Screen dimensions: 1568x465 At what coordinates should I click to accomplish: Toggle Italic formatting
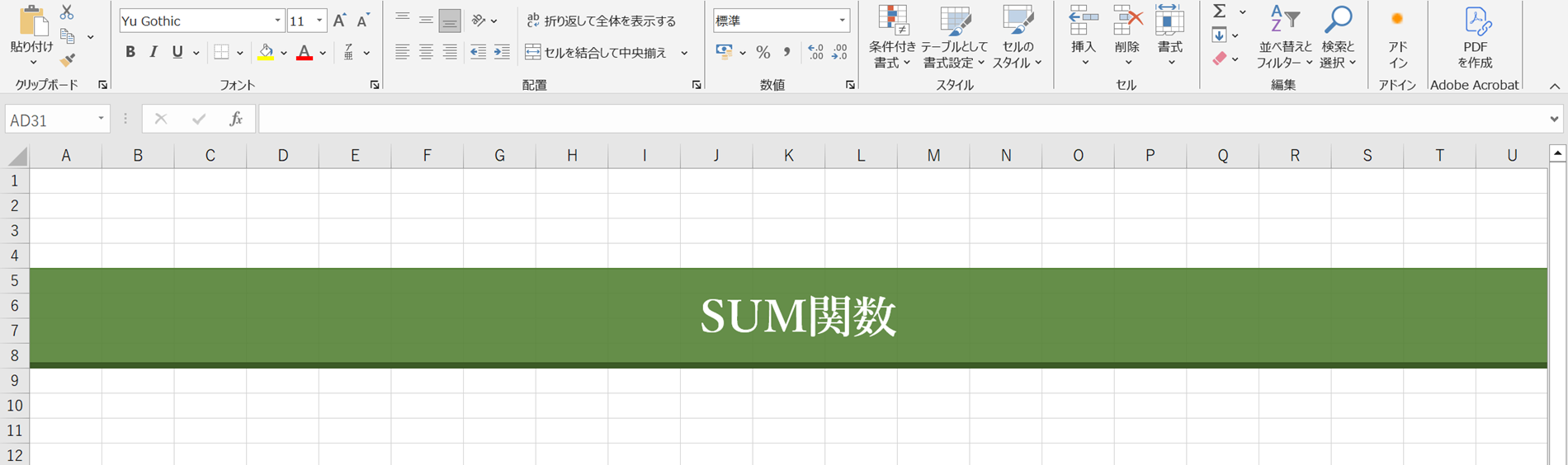coord(153,53)
